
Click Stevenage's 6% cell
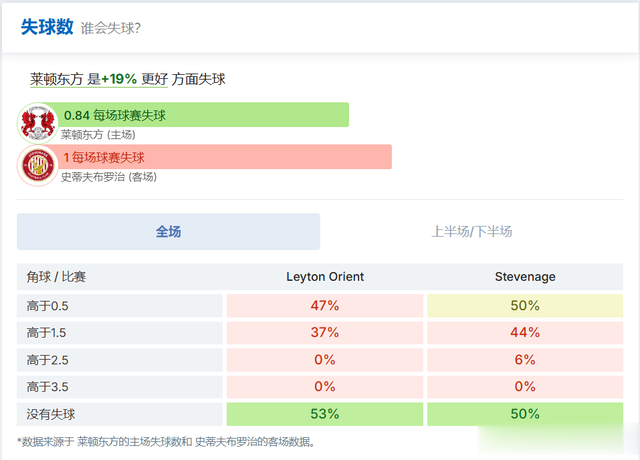[x=525, y=359]
